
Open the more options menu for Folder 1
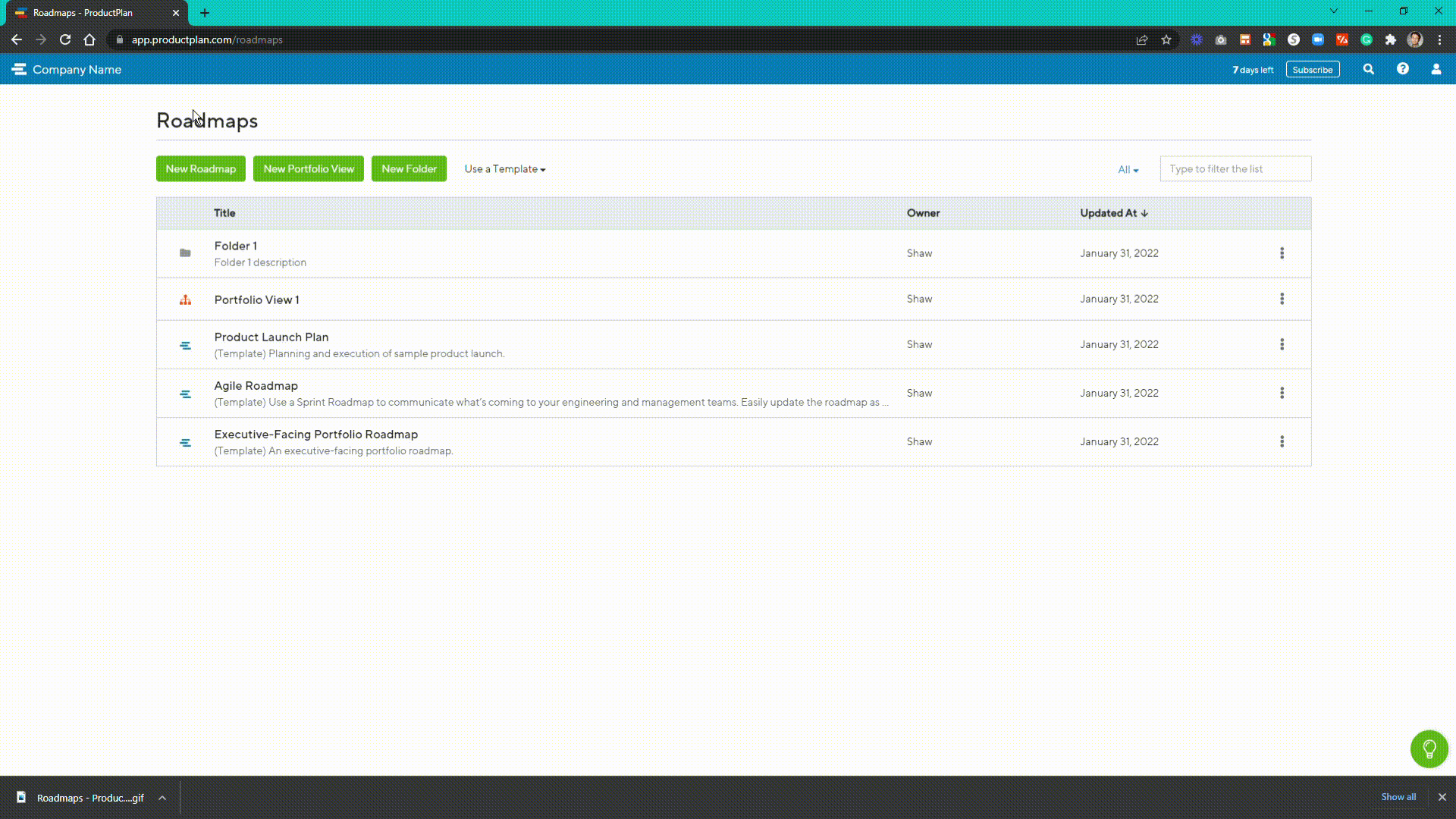(x=1282, y=253)
